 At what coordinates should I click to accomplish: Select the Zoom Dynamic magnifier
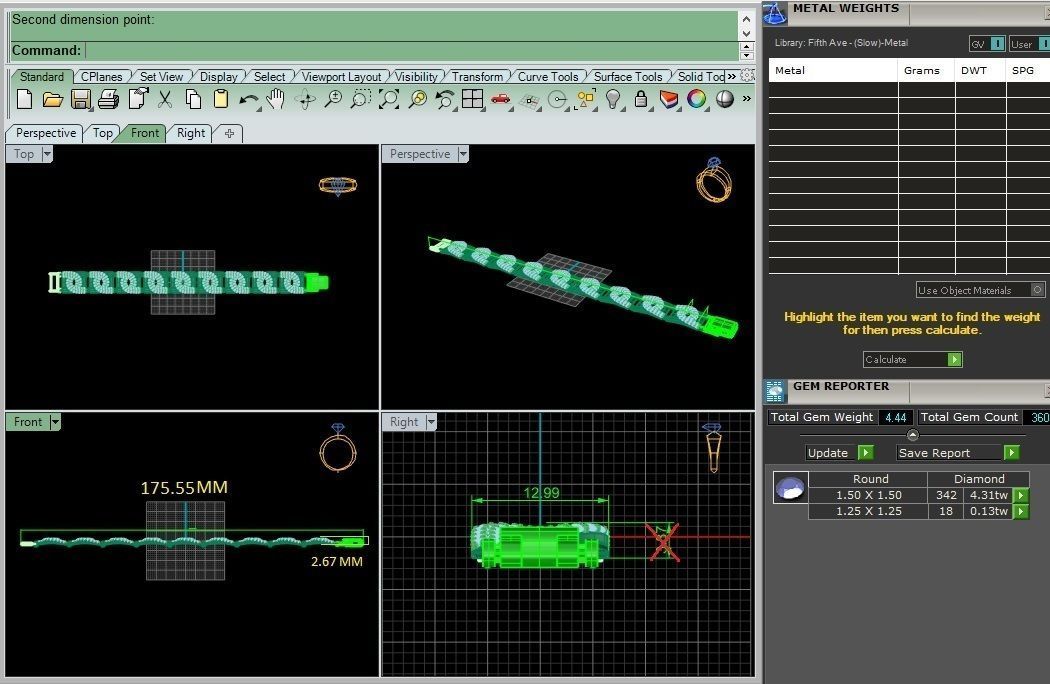pyautogui.click(x=333, y=100)
